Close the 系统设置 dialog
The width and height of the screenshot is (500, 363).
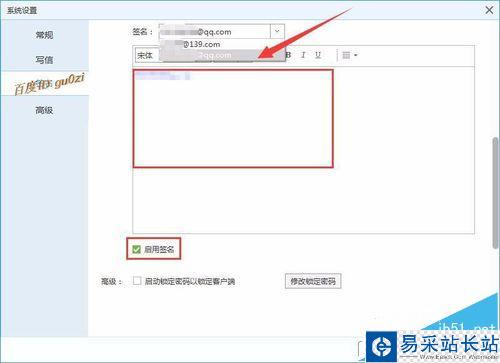(489, 10)
